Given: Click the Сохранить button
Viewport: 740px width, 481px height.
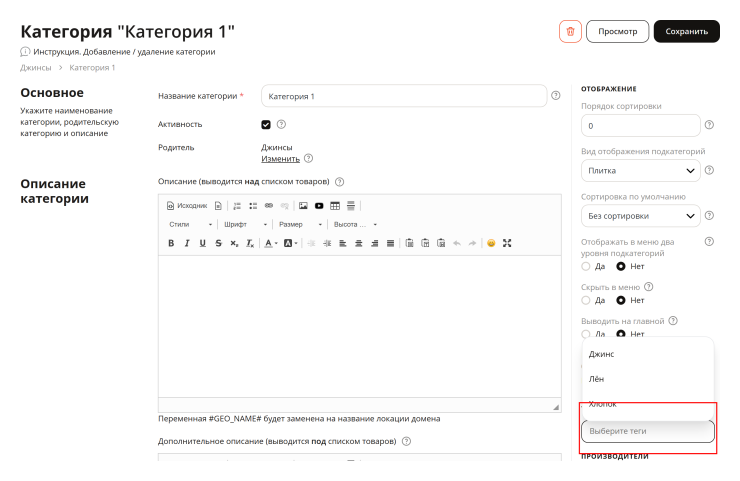Looking at the screenshot, I should click(x=687, y=32).
